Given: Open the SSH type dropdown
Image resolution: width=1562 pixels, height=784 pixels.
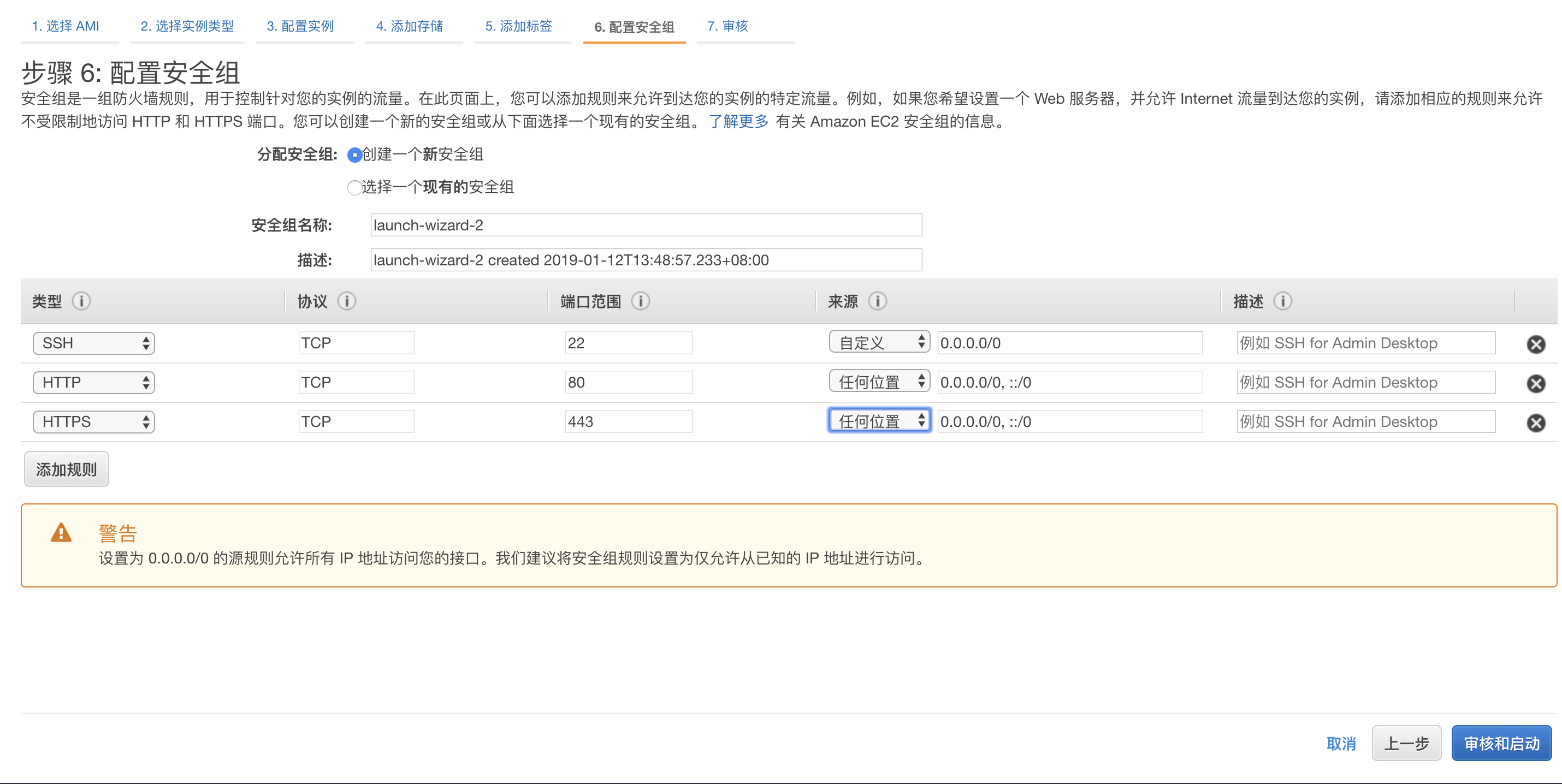Looking at the screenshot, I should tap(94, 343).
